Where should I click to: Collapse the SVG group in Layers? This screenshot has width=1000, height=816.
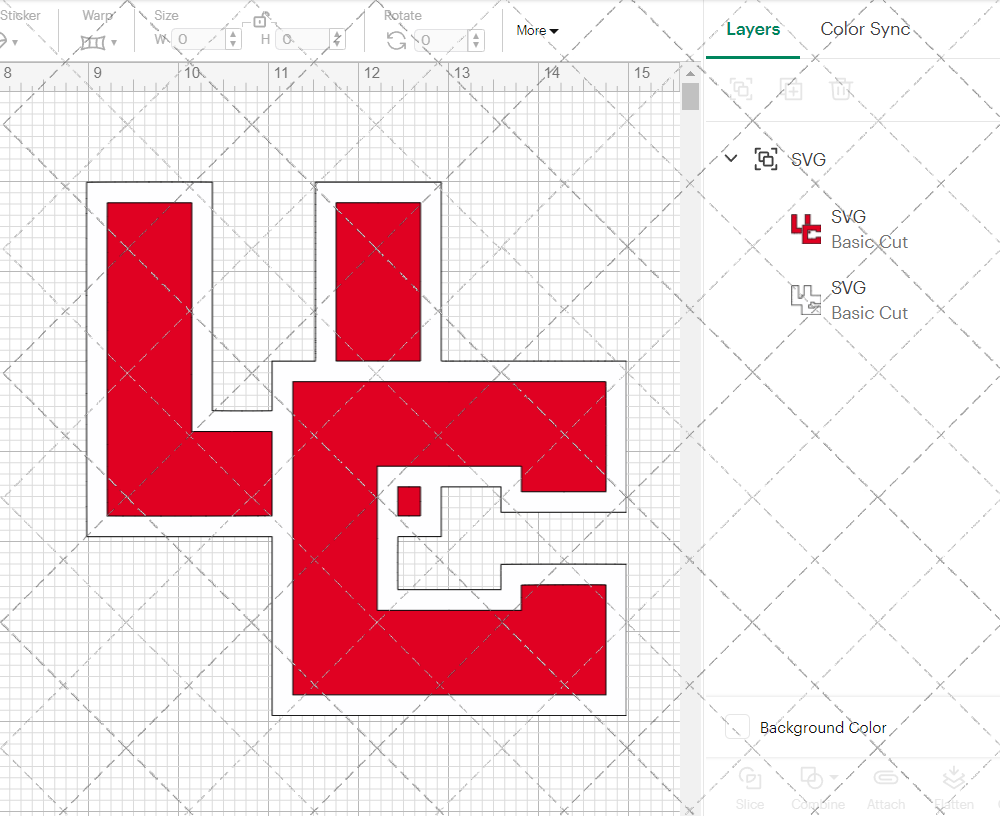tap(731, 158)
